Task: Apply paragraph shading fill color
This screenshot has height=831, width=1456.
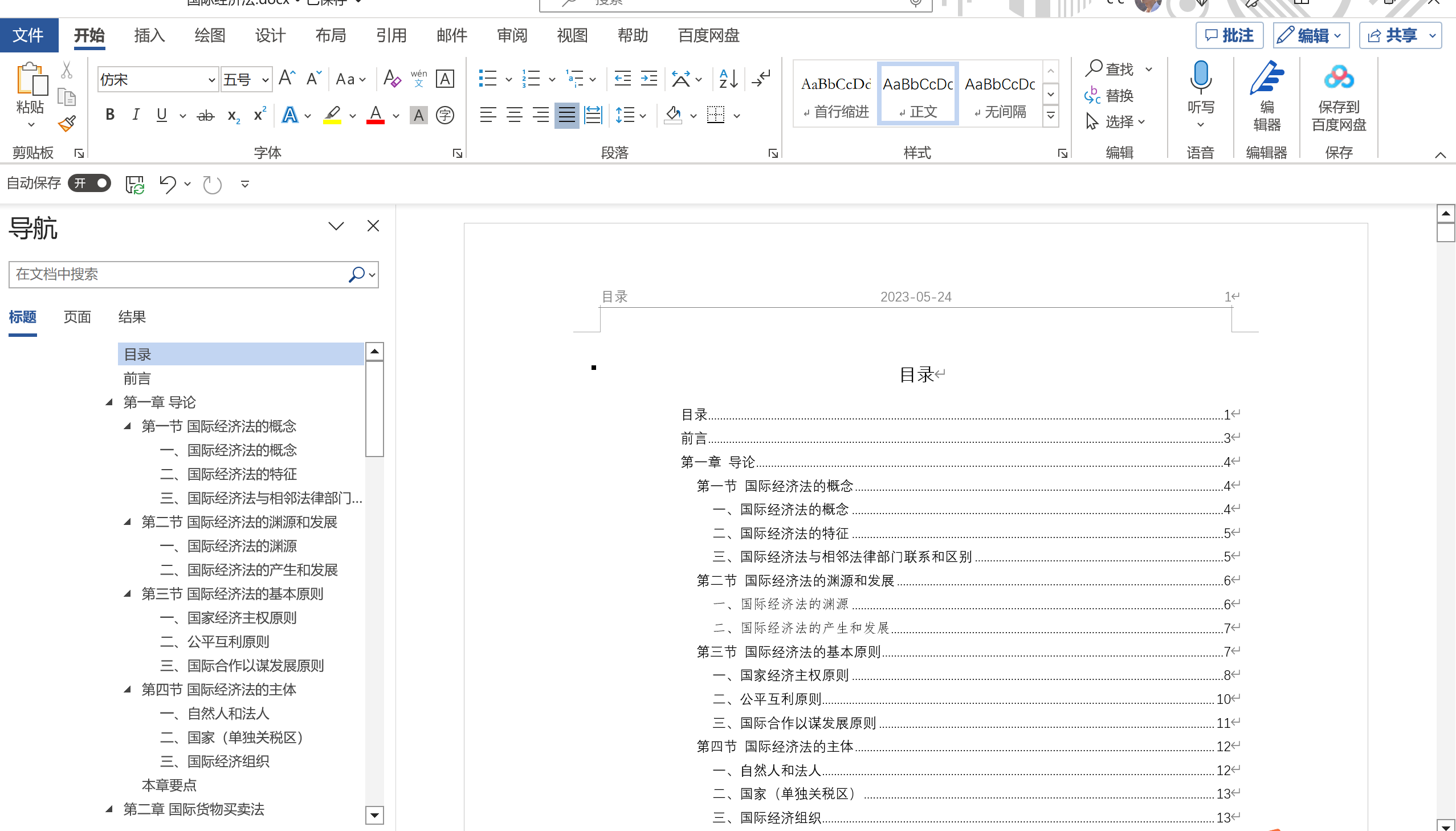Action: tap(673, 115)
